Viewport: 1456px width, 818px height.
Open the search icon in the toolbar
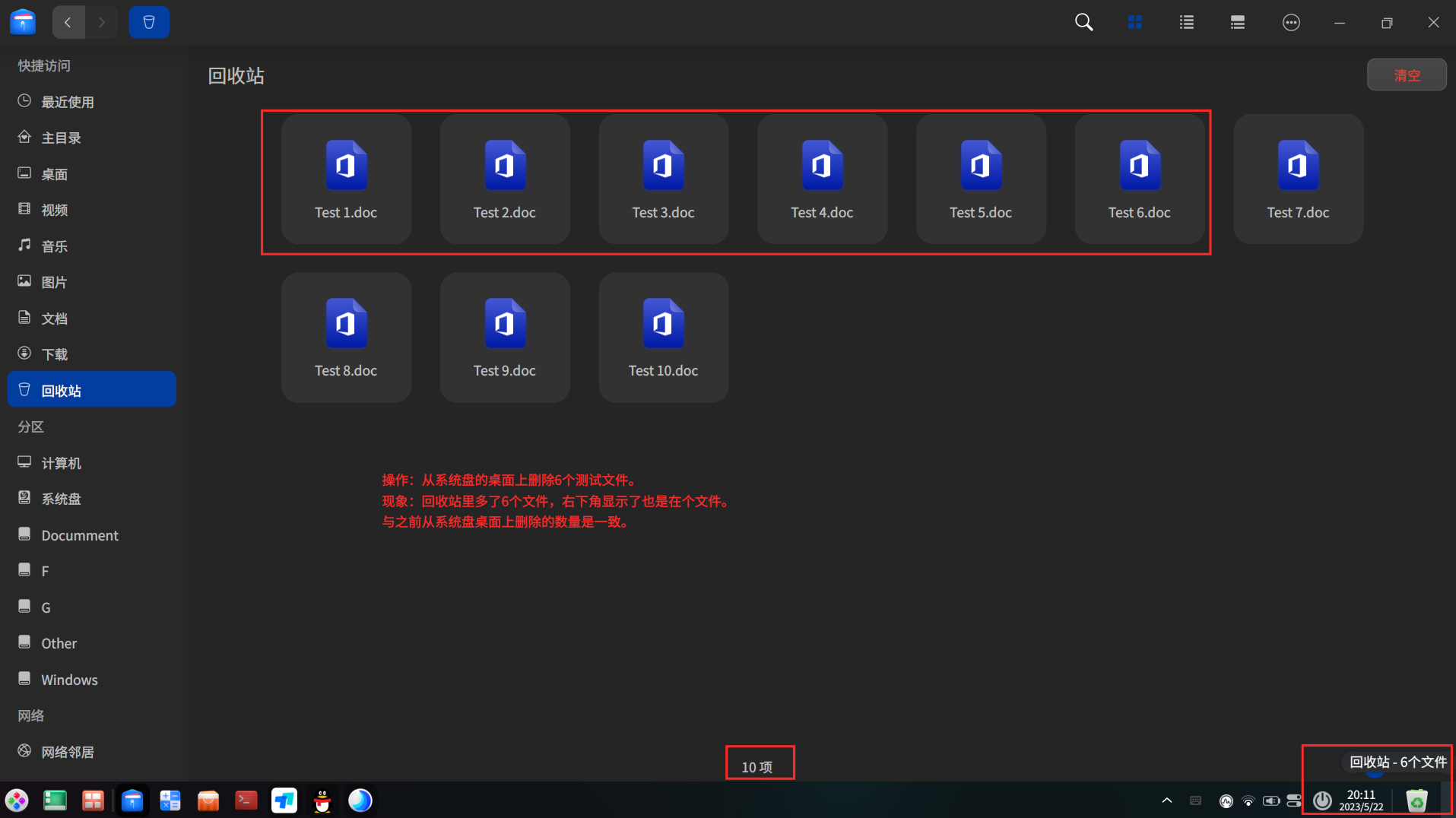coord(1083,22)
